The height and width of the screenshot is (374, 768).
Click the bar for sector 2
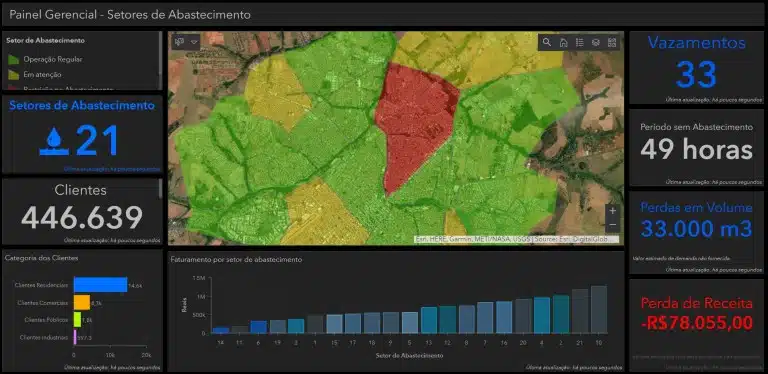tap(561, 314)
